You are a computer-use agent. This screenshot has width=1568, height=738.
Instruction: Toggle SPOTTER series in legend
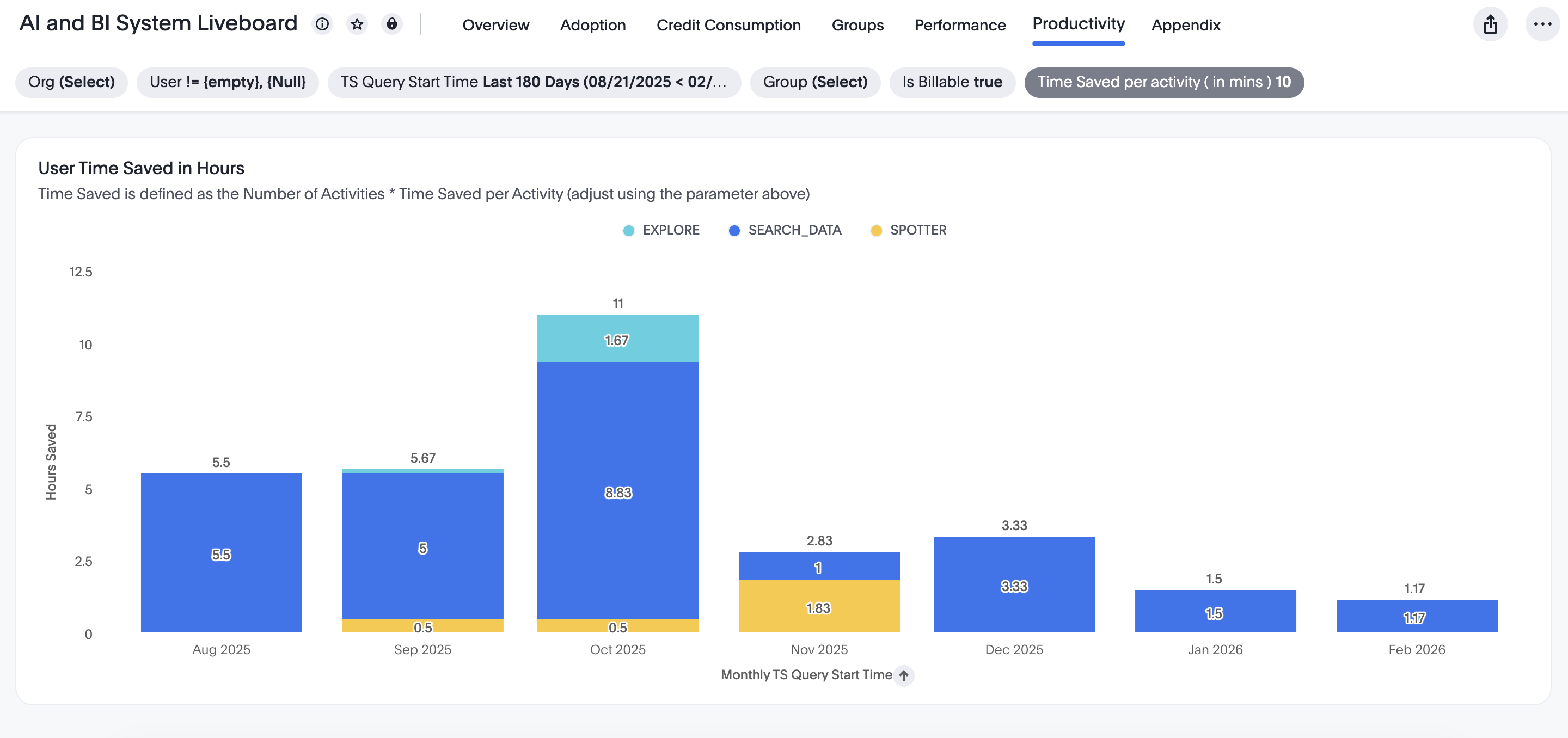[909, 231]
